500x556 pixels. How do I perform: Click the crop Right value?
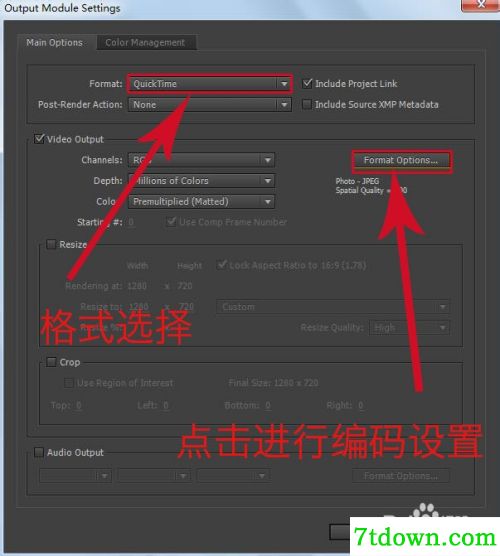click(x=361, y=405)
